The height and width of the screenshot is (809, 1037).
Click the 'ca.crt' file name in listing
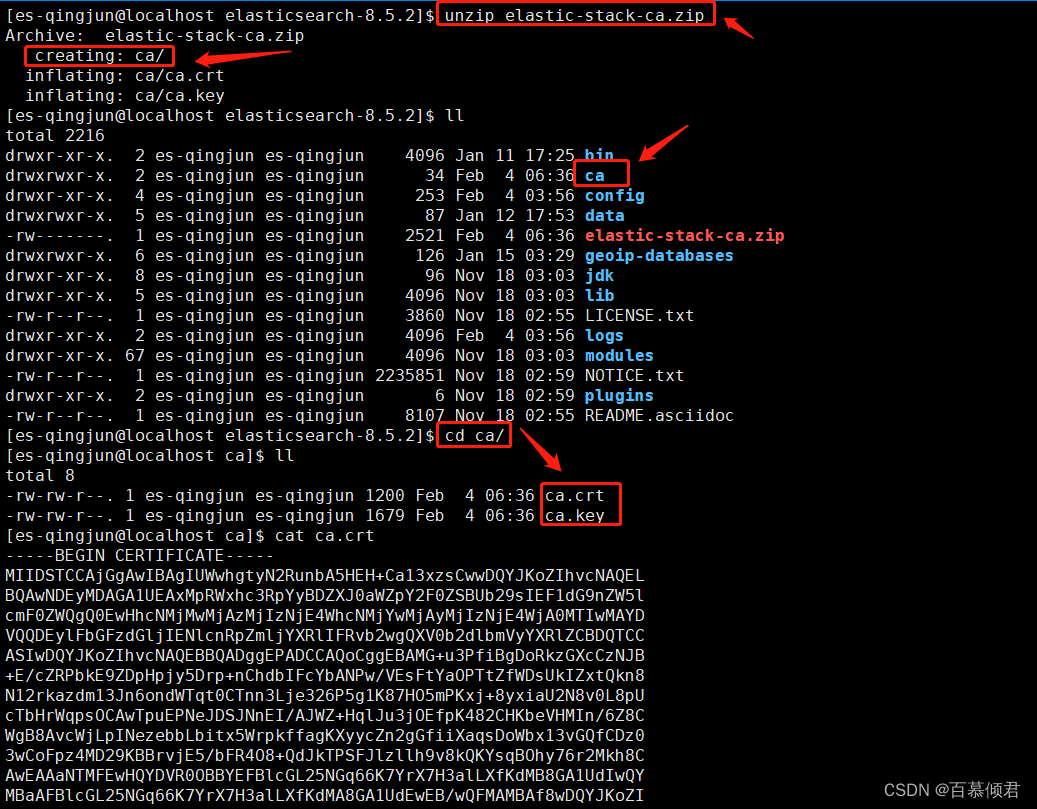(575, 495)
